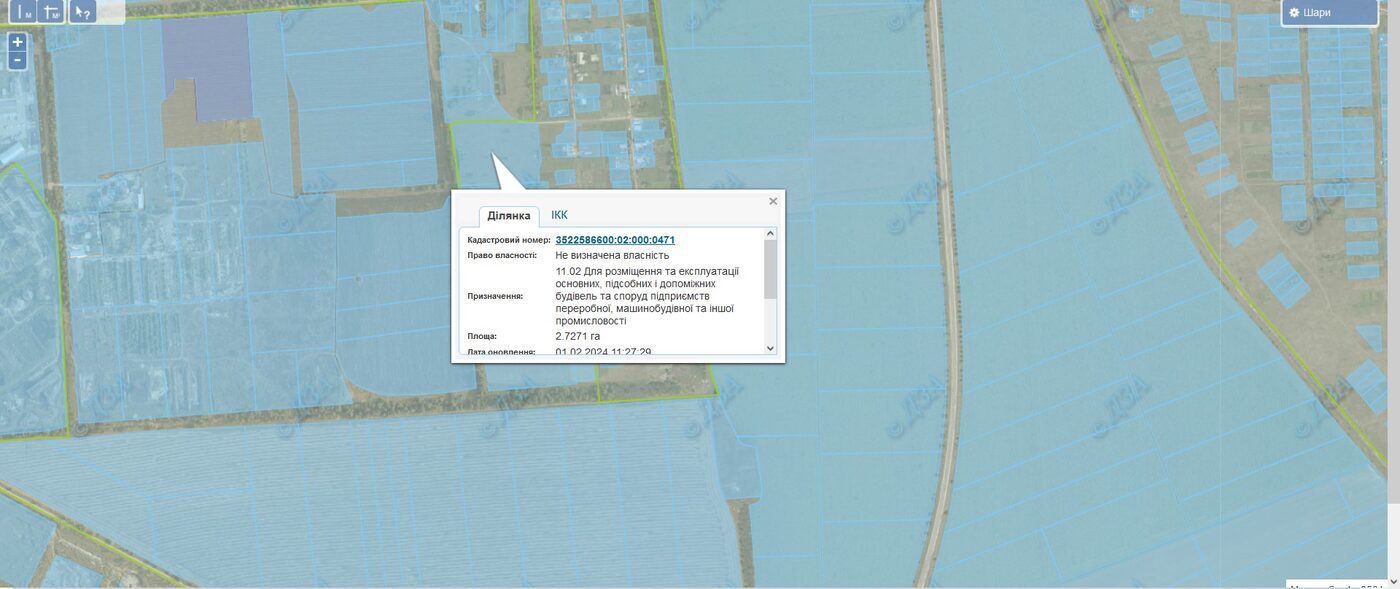Switch to the Ділянка tab
1400x589 pixels.
[509, 216]
